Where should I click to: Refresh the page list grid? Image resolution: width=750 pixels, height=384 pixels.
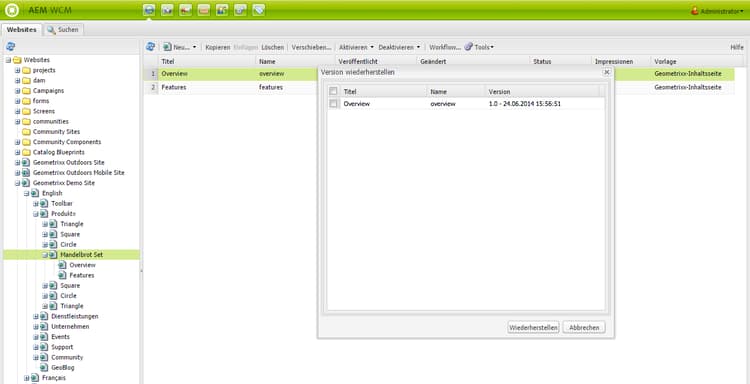click(150, 46)
